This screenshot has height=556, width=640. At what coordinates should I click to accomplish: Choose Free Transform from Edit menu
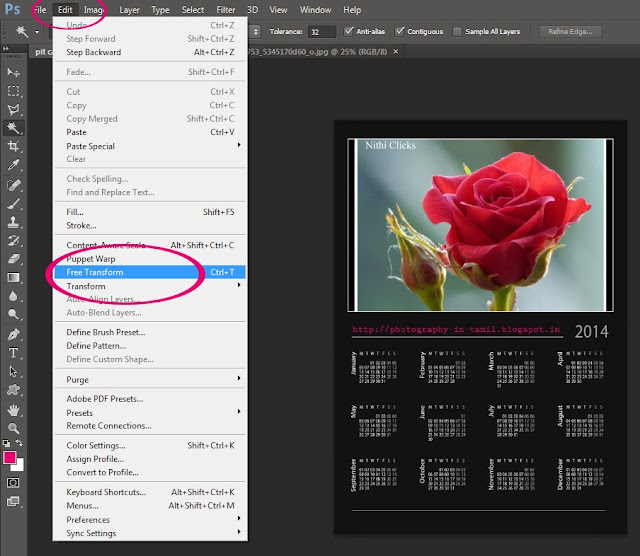150,272
